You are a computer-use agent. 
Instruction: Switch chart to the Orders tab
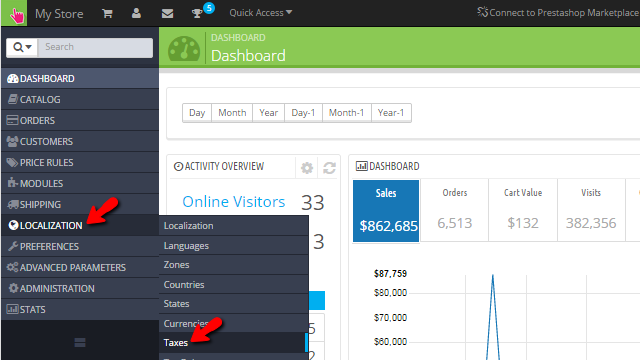(x=454, y=210)
